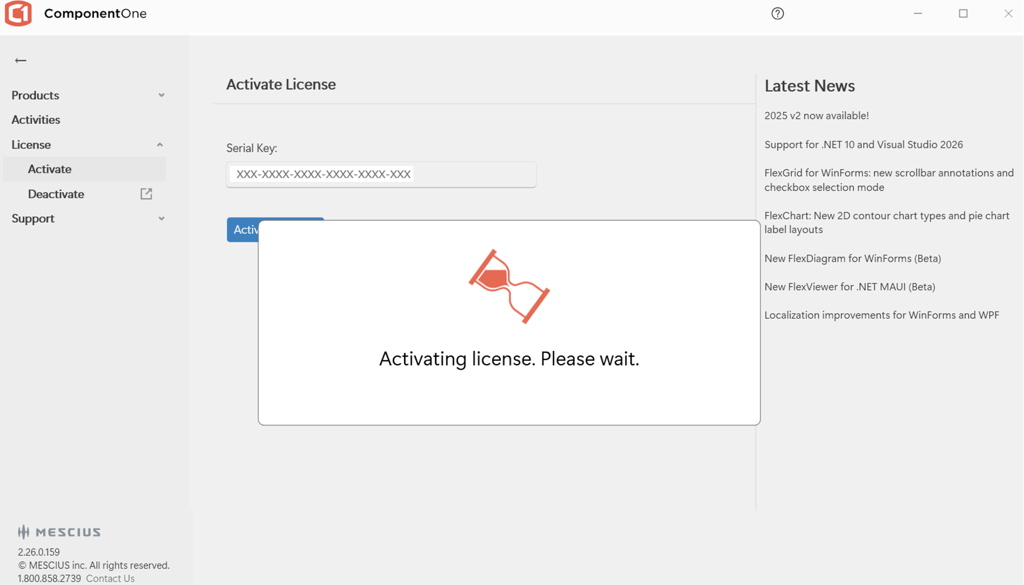Image resolution: width=1024 pixels, height=585 pixels.
Task: Open the Contact Us link
Action: coord(110,578)
